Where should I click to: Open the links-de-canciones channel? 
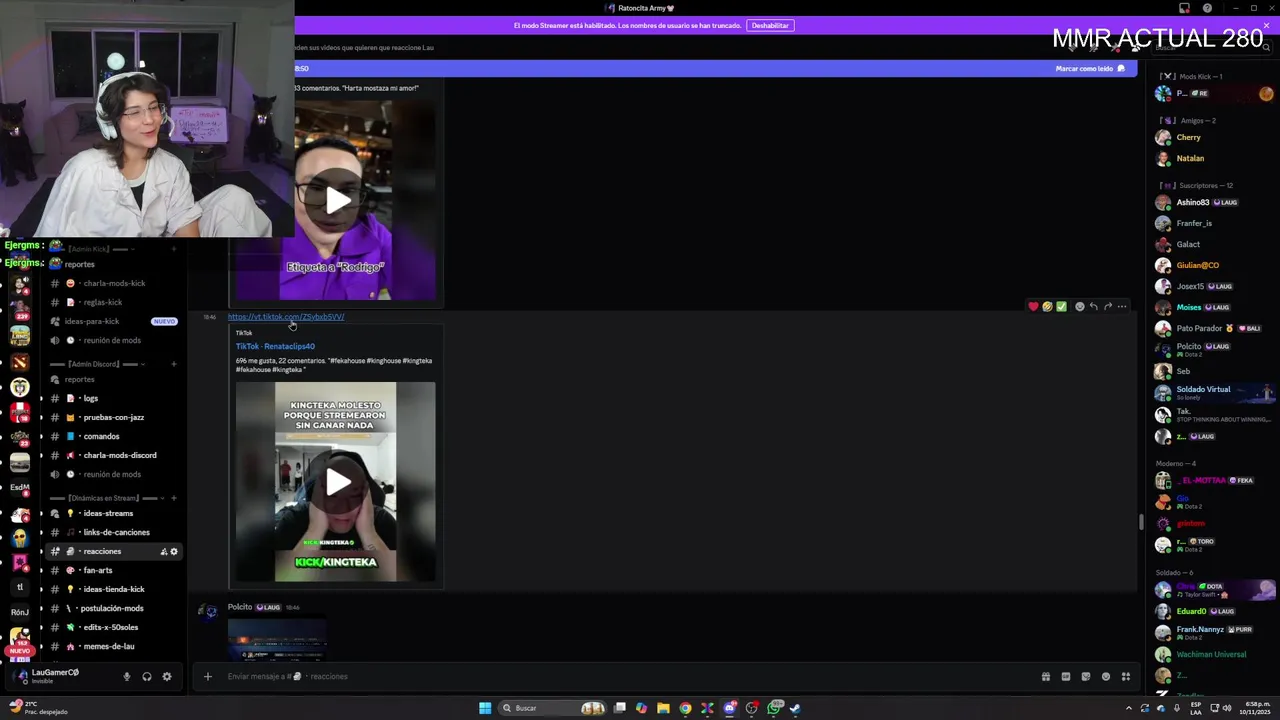(114, 532)
